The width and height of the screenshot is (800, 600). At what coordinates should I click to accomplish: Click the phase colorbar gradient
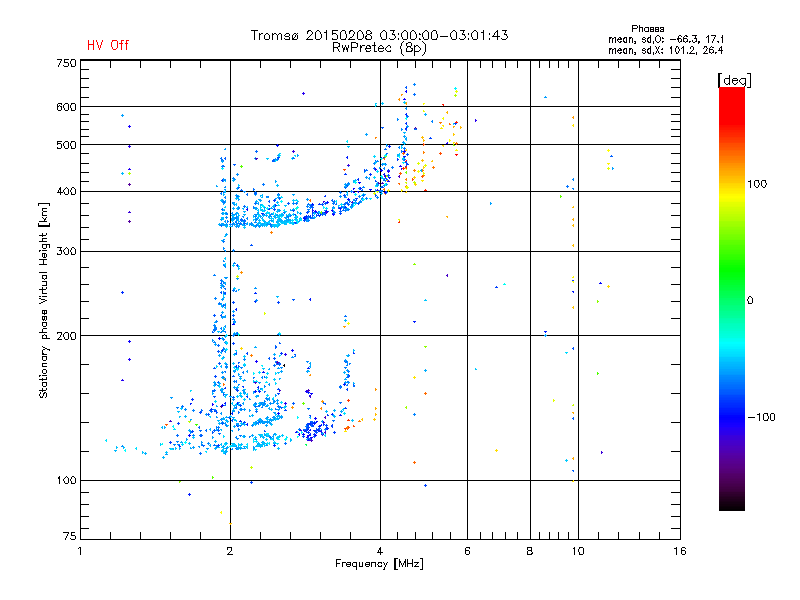732,298
